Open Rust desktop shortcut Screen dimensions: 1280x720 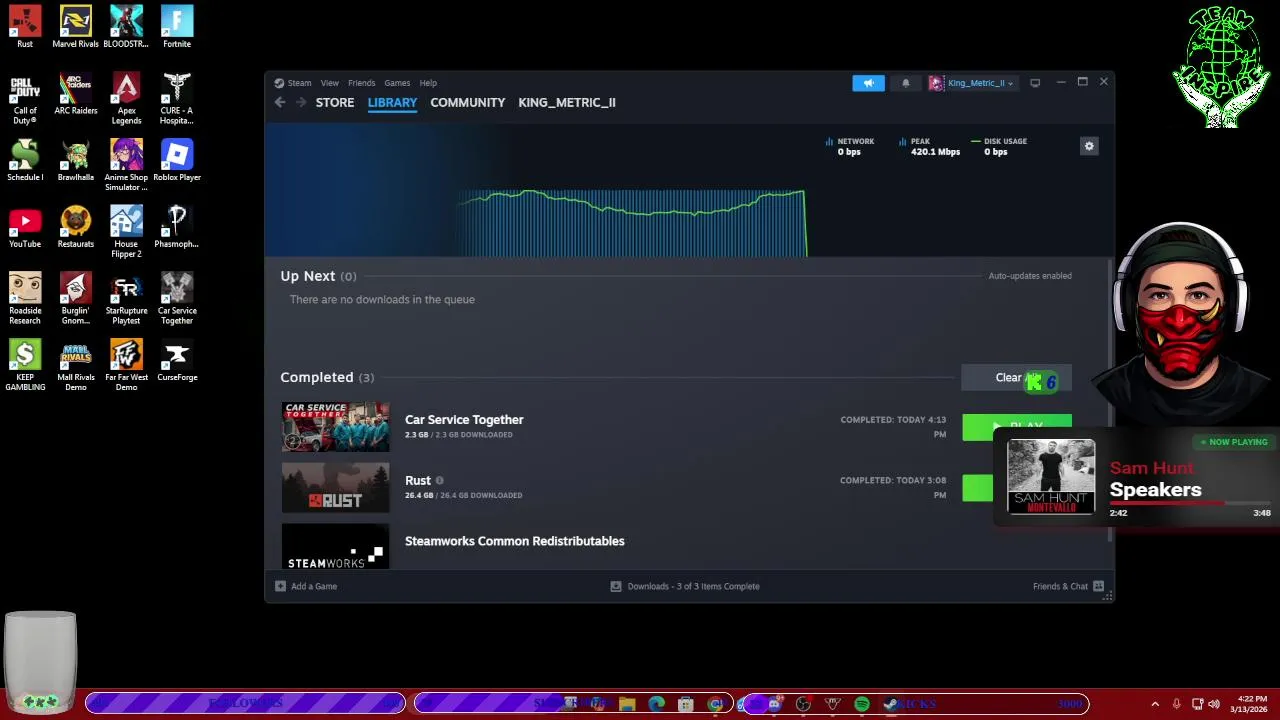tap(25, 27)
